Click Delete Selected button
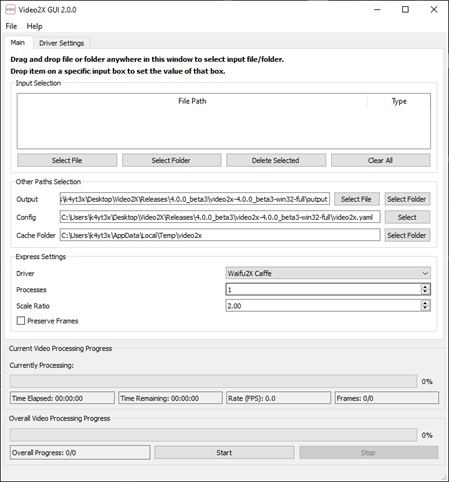This screenshot has height=482, width=449. 275,160
